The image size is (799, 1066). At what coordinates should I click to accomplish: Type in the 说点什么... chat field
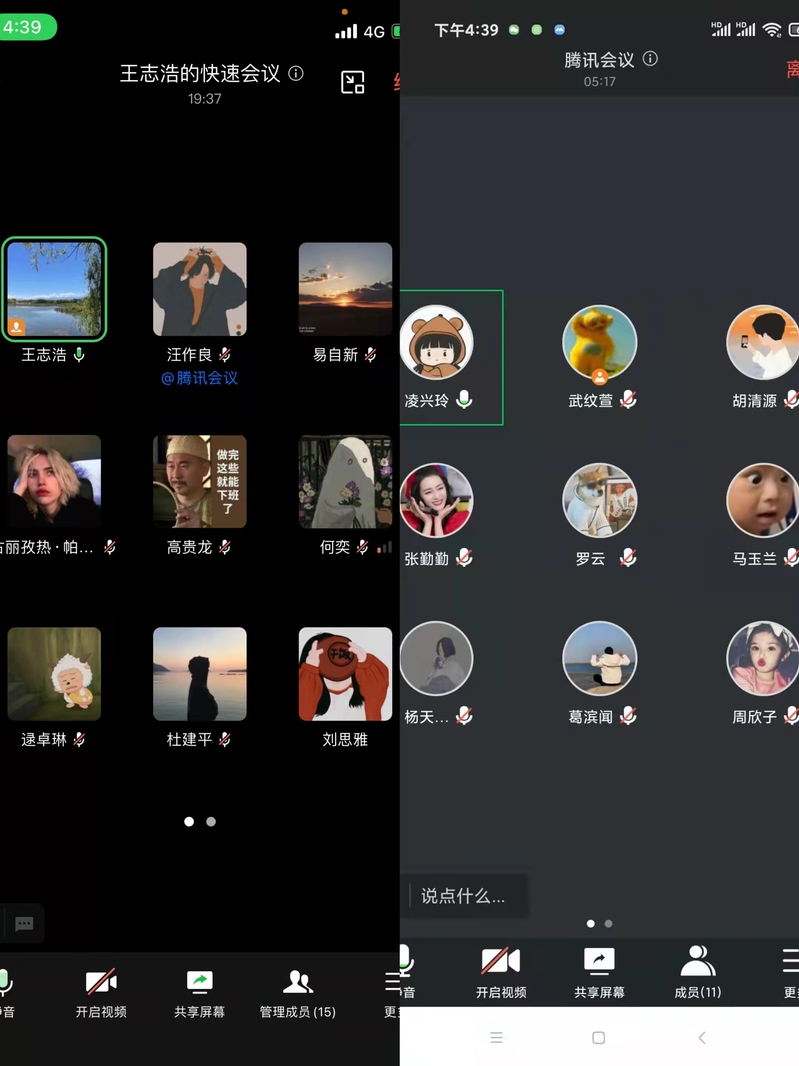pyautogui.click(x=463, y=896)
